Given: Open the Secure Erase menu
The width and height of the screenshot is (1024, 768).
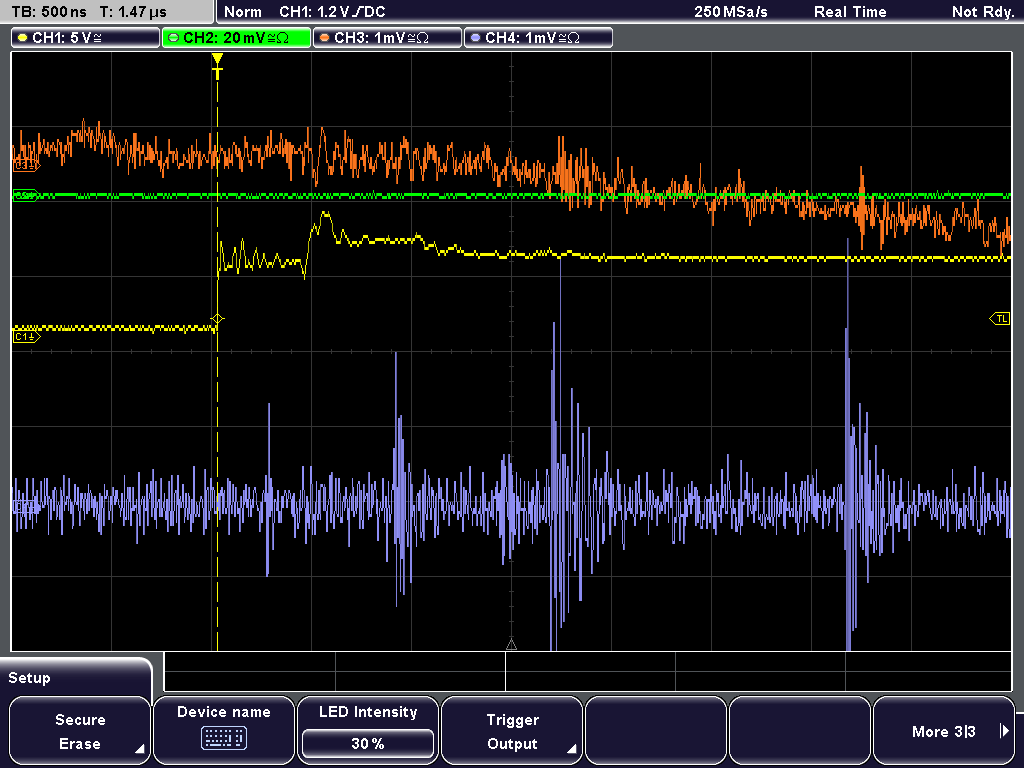Looking at the screenshot, I should pos(80,731).
